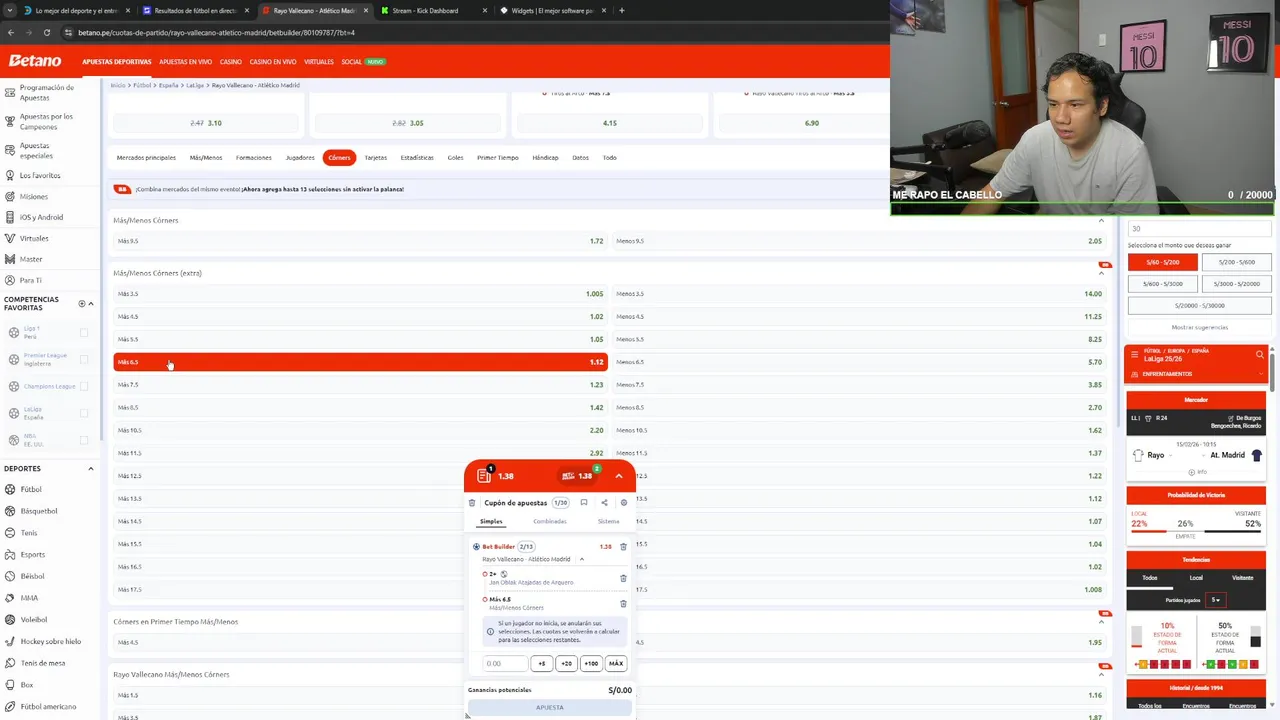Switch to Tarjetas market tab

375,157
